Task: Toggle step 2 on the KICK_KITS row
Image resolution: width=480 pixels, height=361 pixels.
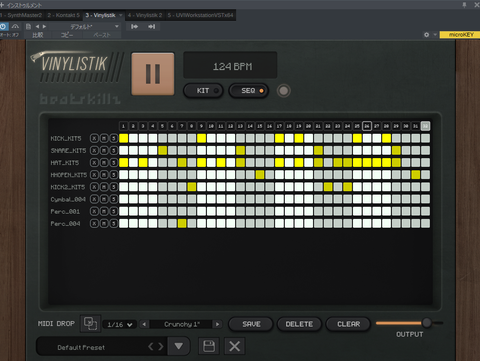Action: coord(133,138)
